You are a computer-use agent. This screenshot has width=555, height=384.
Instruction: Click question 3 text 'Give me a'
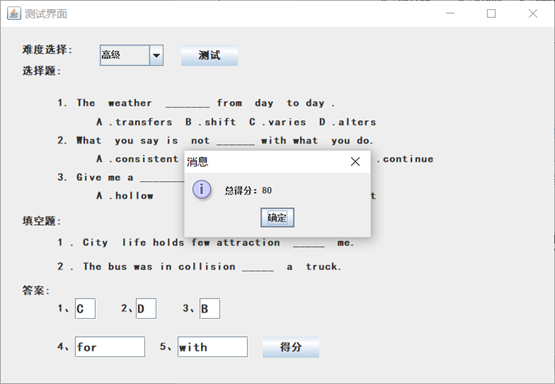tap(105, 177)
